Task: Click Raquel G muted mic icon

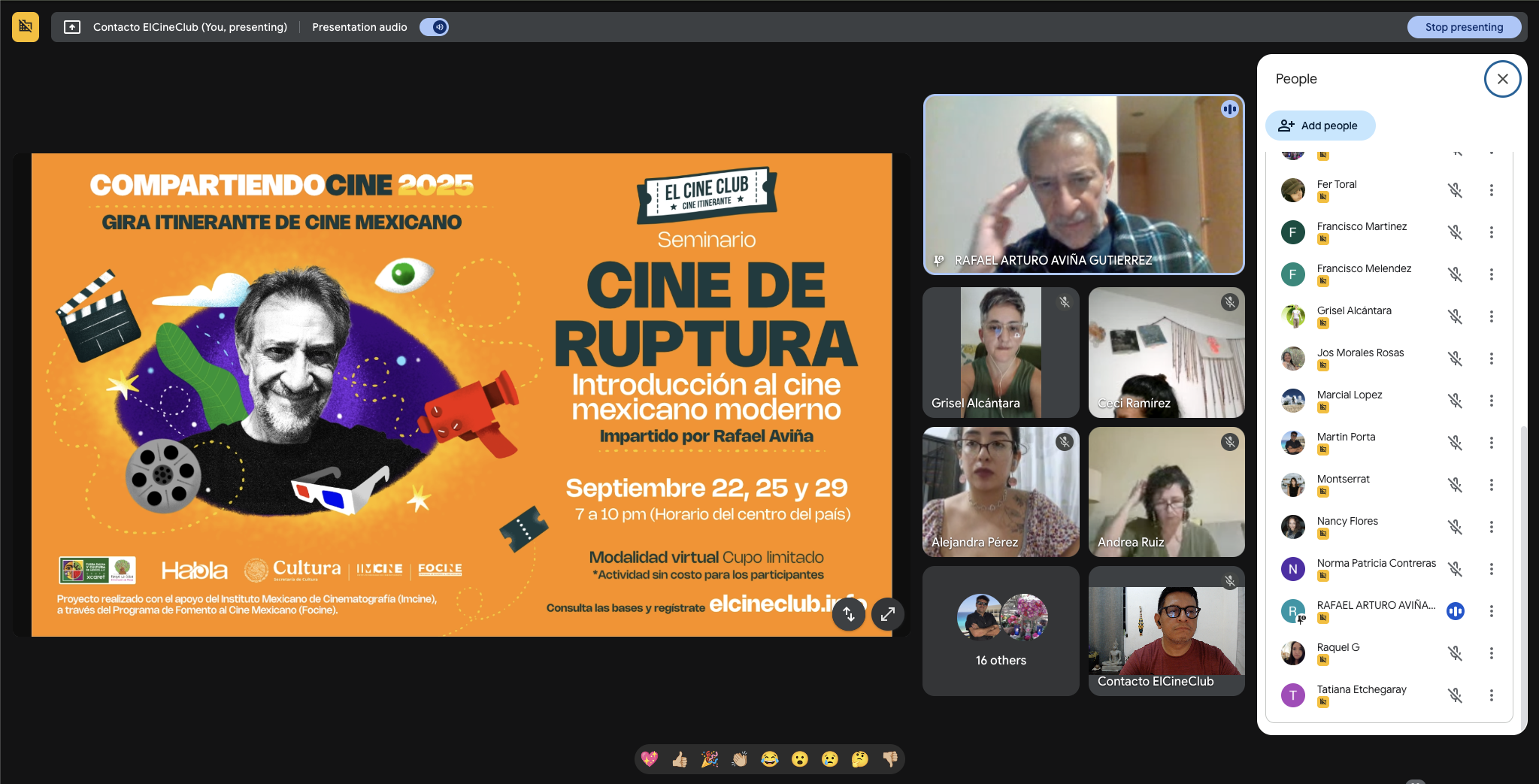Action: pyautogui.click(x=1455, y=653)
